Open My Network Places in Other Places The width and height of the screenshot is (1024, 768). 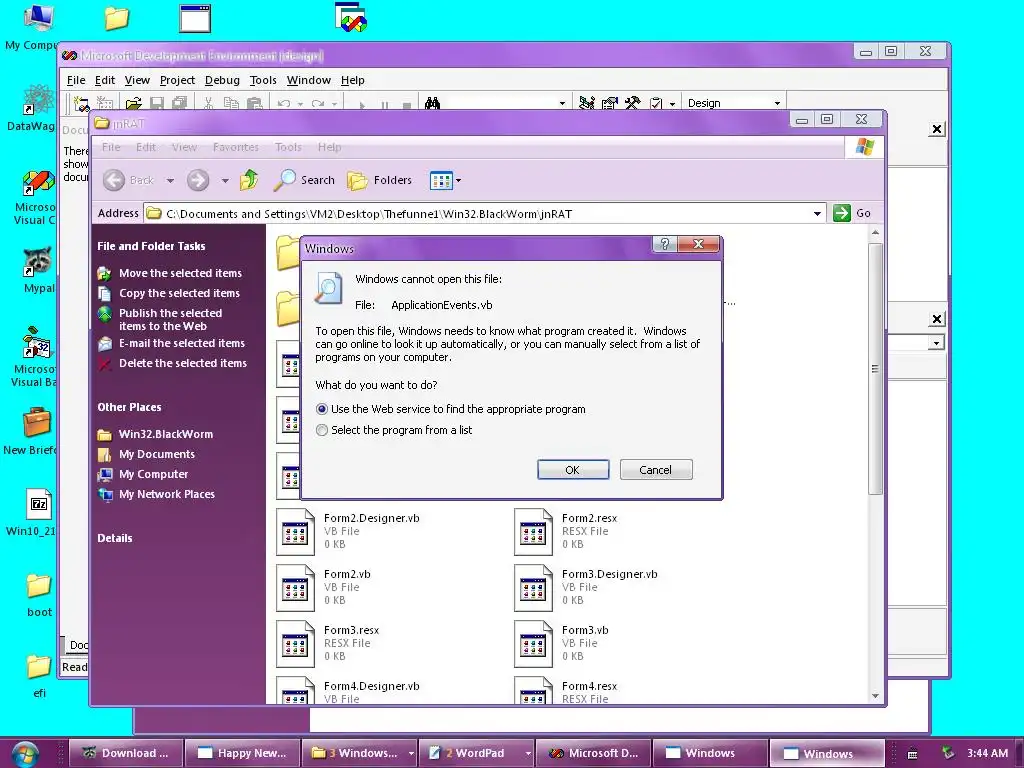(167, 494)
